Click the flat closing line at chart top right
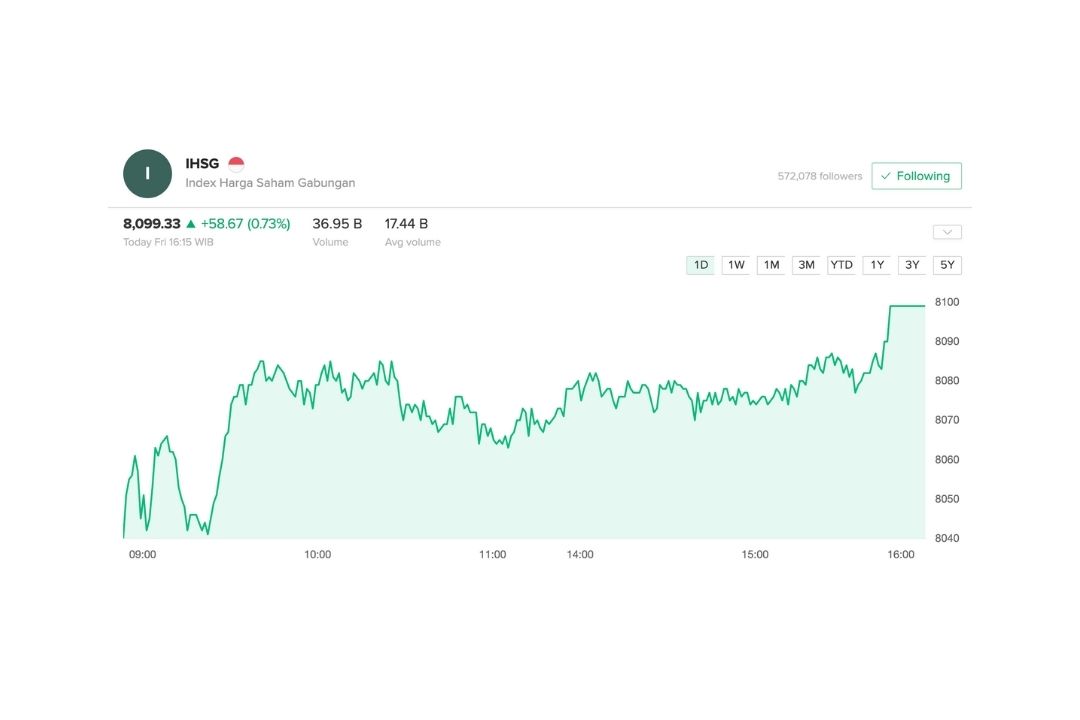This screenshot has height=720, width=1080. (x=908, y=306)
